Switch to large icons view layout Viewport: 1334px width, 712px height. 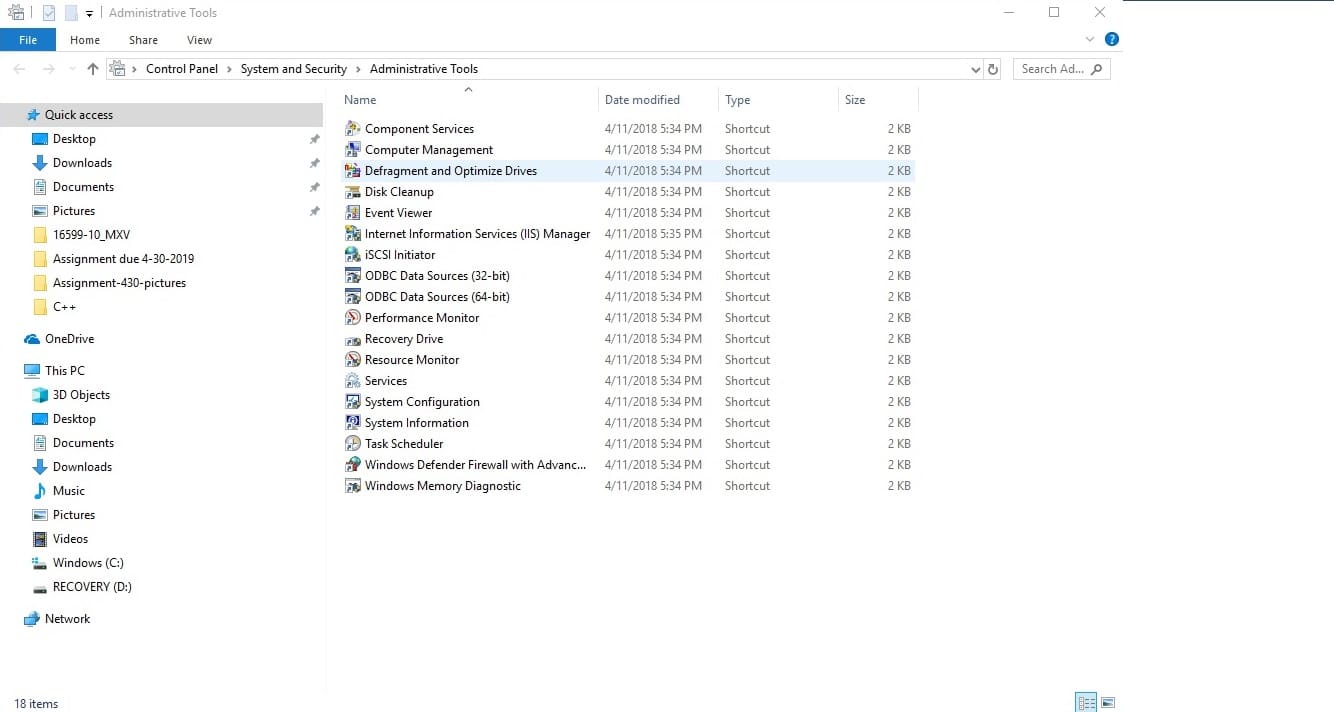[x=1108, y=702]
